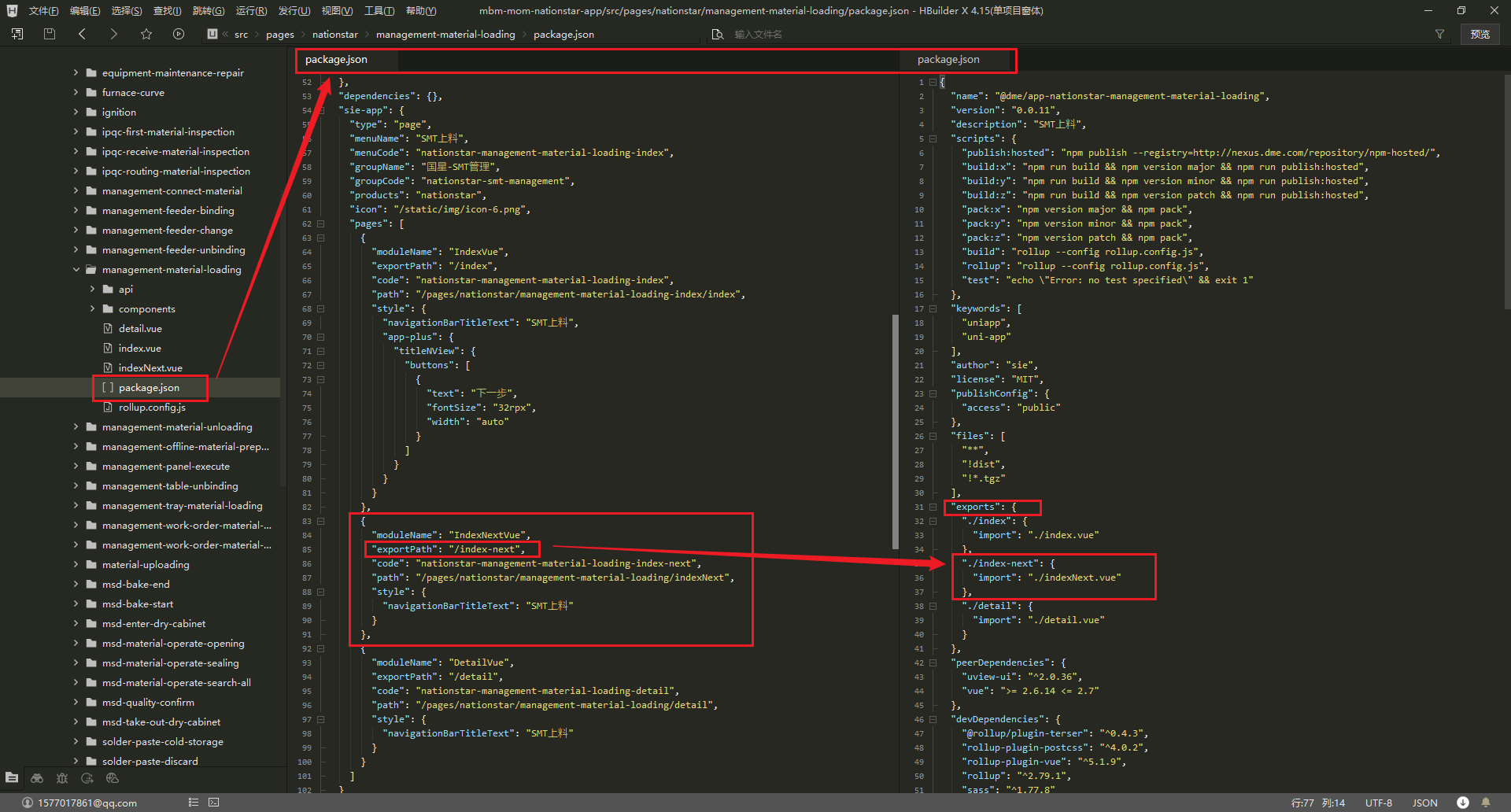Click the notification bell icon
Image resolution: width=1511 pixels, height=812 pixels.
(x=1486, y=803)
